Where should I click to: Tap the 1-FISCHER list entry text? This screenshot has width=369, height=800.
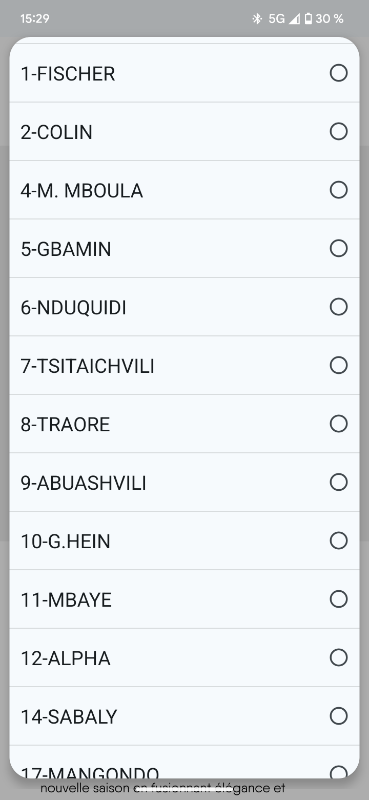[x=68, y=74]
